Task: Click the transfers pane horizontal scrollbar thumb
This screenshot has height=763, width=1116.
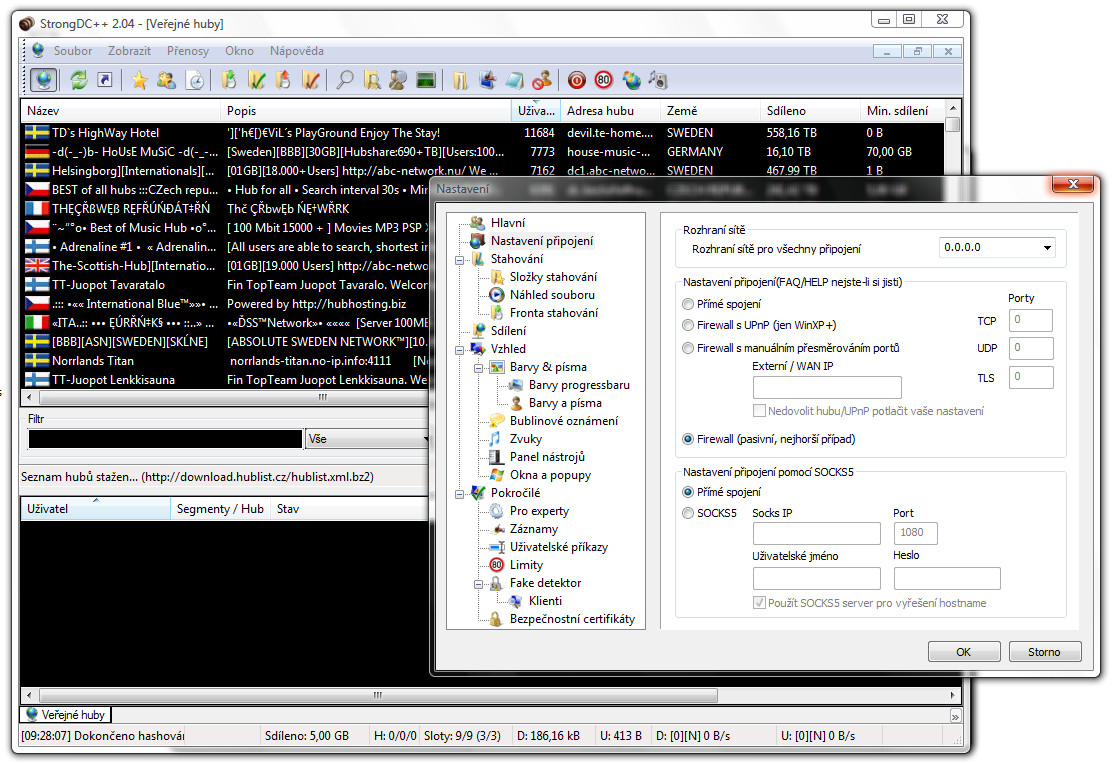Action: pyautogui.click(x=377, y=695)
